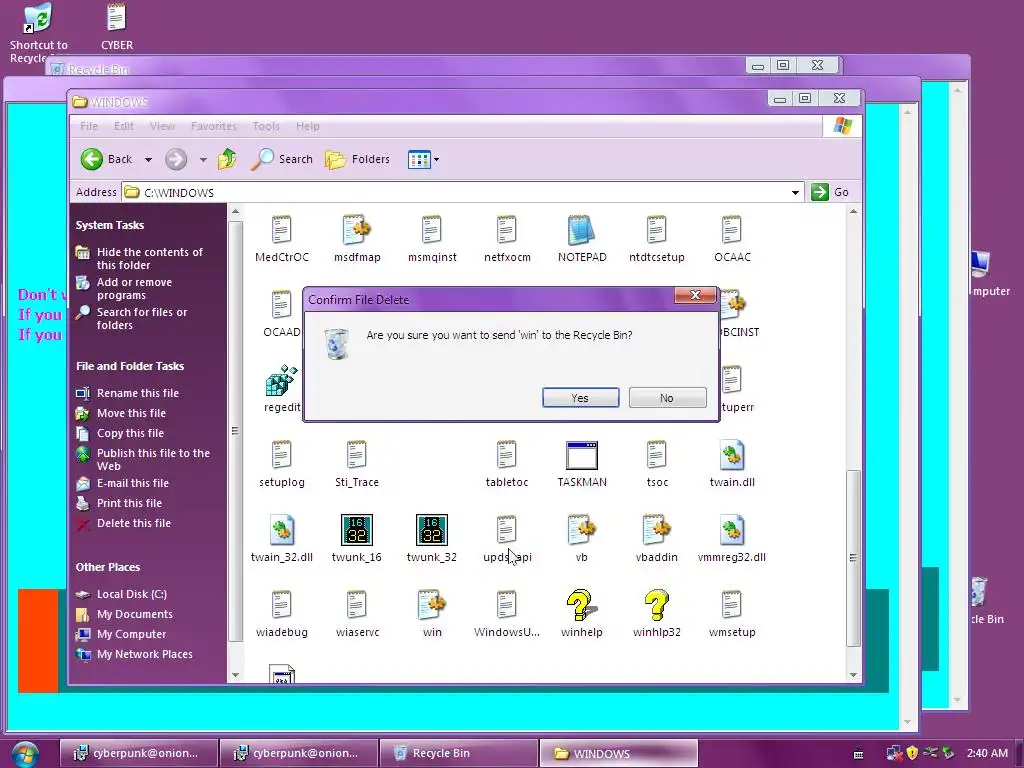Viewport: 1024px width, 768px height.
Task: Click the Back navigation button
Action: 106,159
